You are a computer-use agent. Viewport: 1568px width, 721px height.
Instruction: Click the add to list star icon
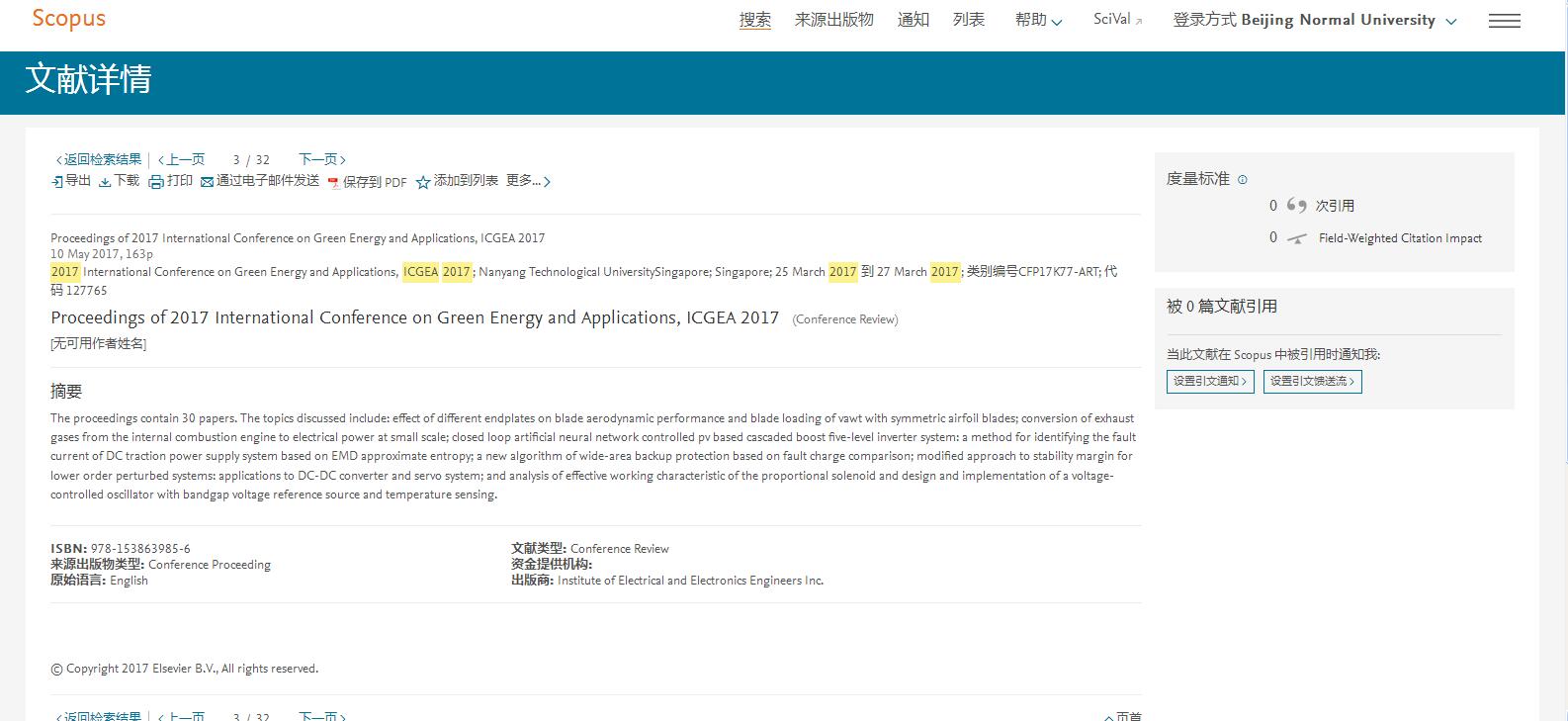click(423, 182)
